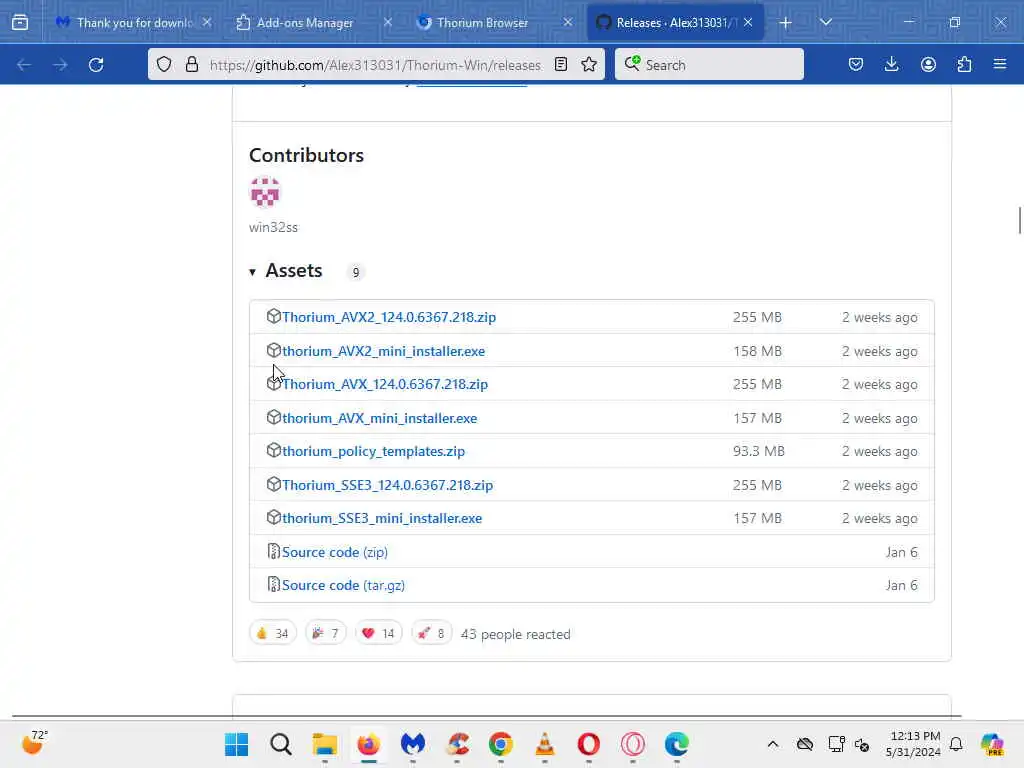Open Malwarebytes from taskbar

coord(413,744)
